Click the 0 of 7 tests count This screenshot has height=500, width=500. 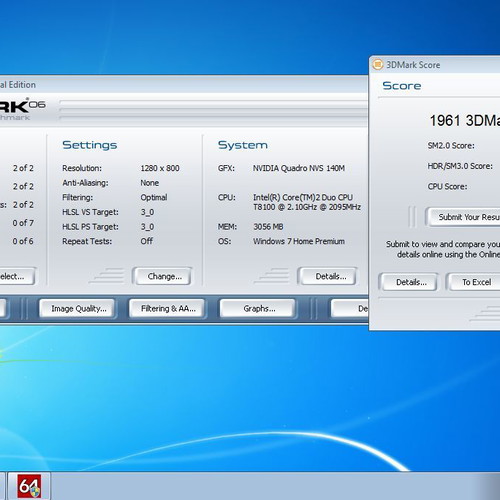23,223
